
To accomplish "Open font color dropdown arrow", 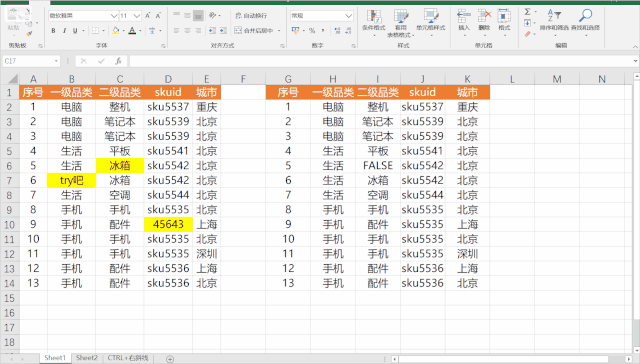I will (x=140, y=31).
